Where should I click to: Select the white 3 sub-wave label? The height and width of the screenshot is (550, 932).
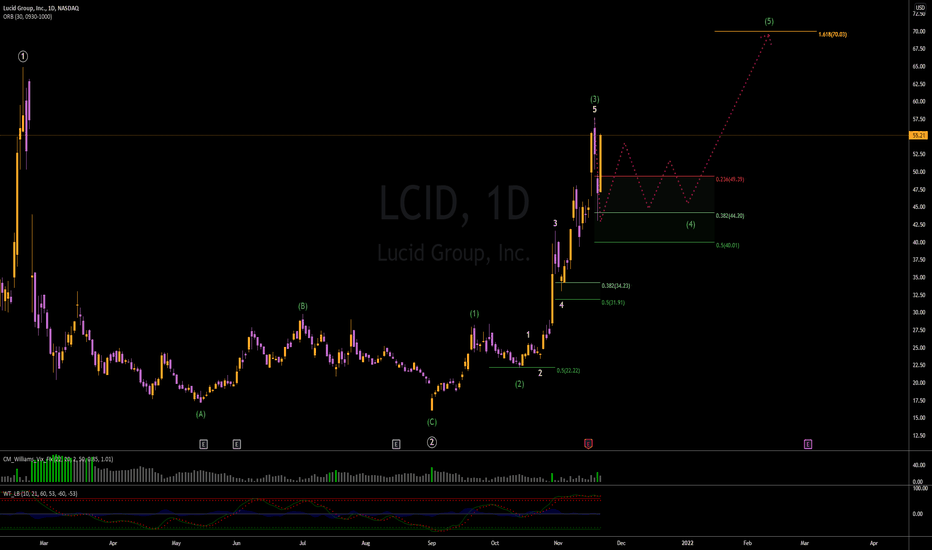point(555,224)
